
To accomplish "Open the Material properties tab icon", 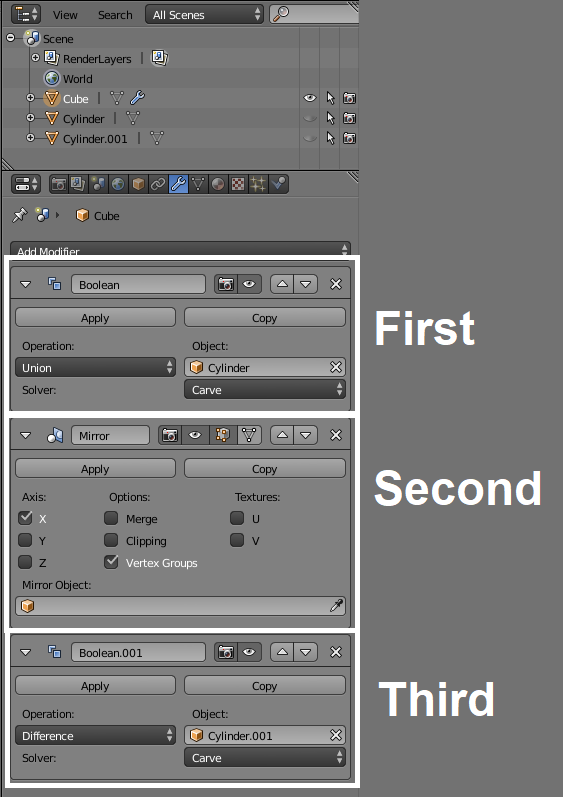I will coord(218,184).
